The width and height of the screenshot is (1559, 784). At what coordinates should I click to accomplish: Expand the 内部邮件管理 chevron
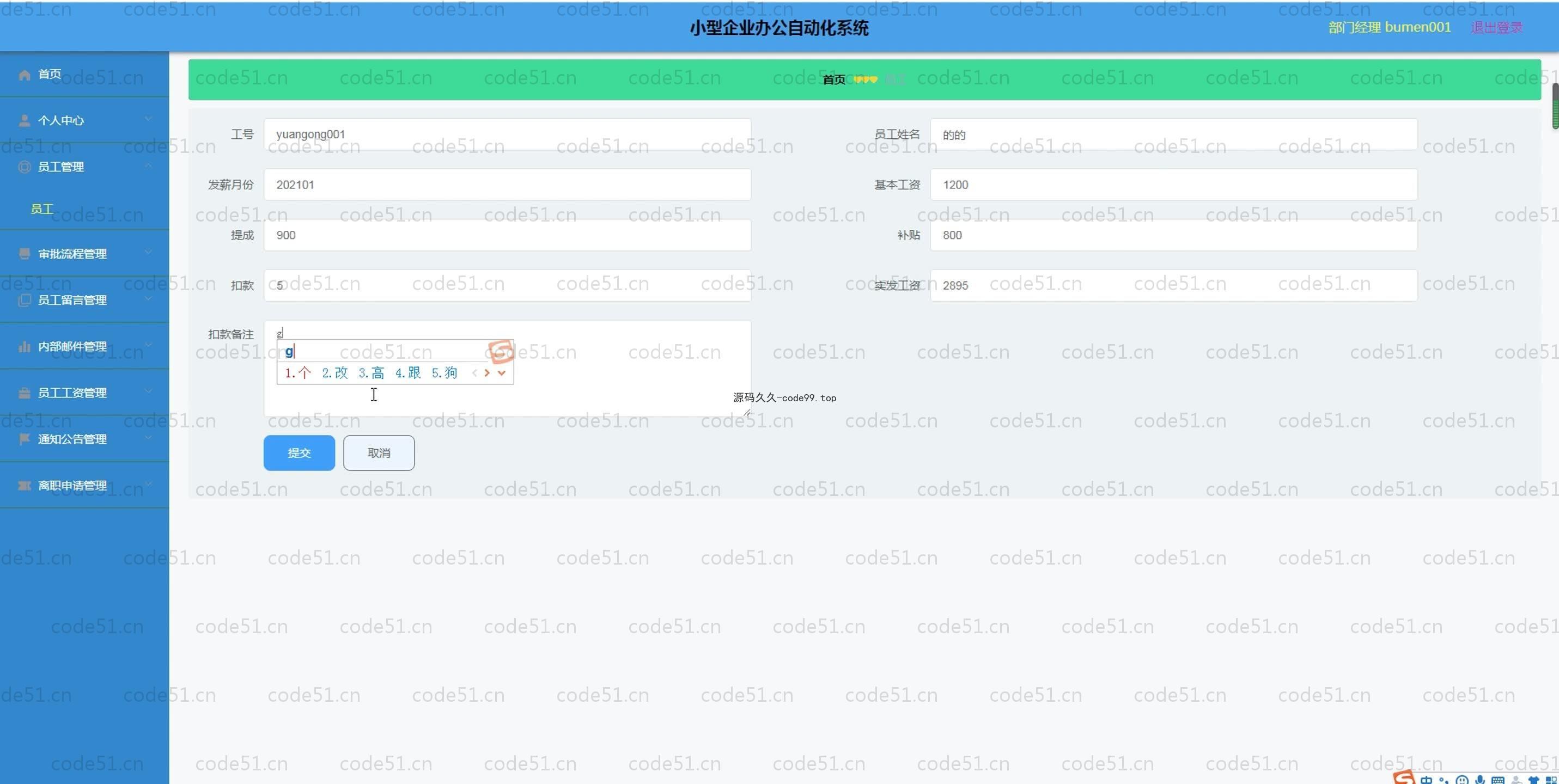tap(148, 345)
